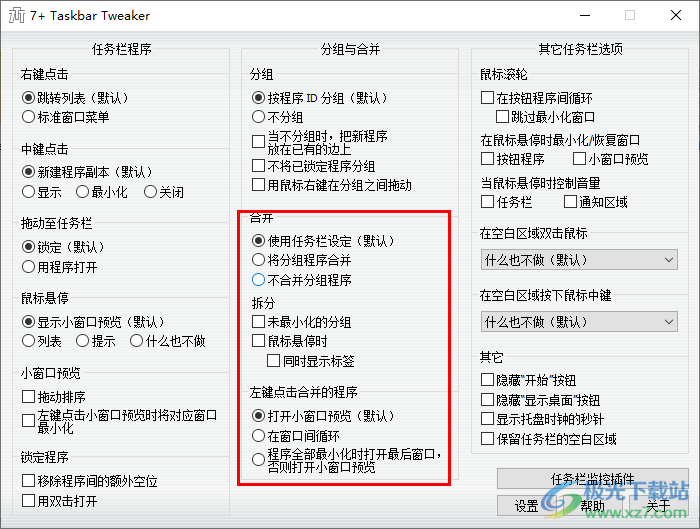
Task: Select 在窗口间循环 radio option
Action: coord(258,436)
